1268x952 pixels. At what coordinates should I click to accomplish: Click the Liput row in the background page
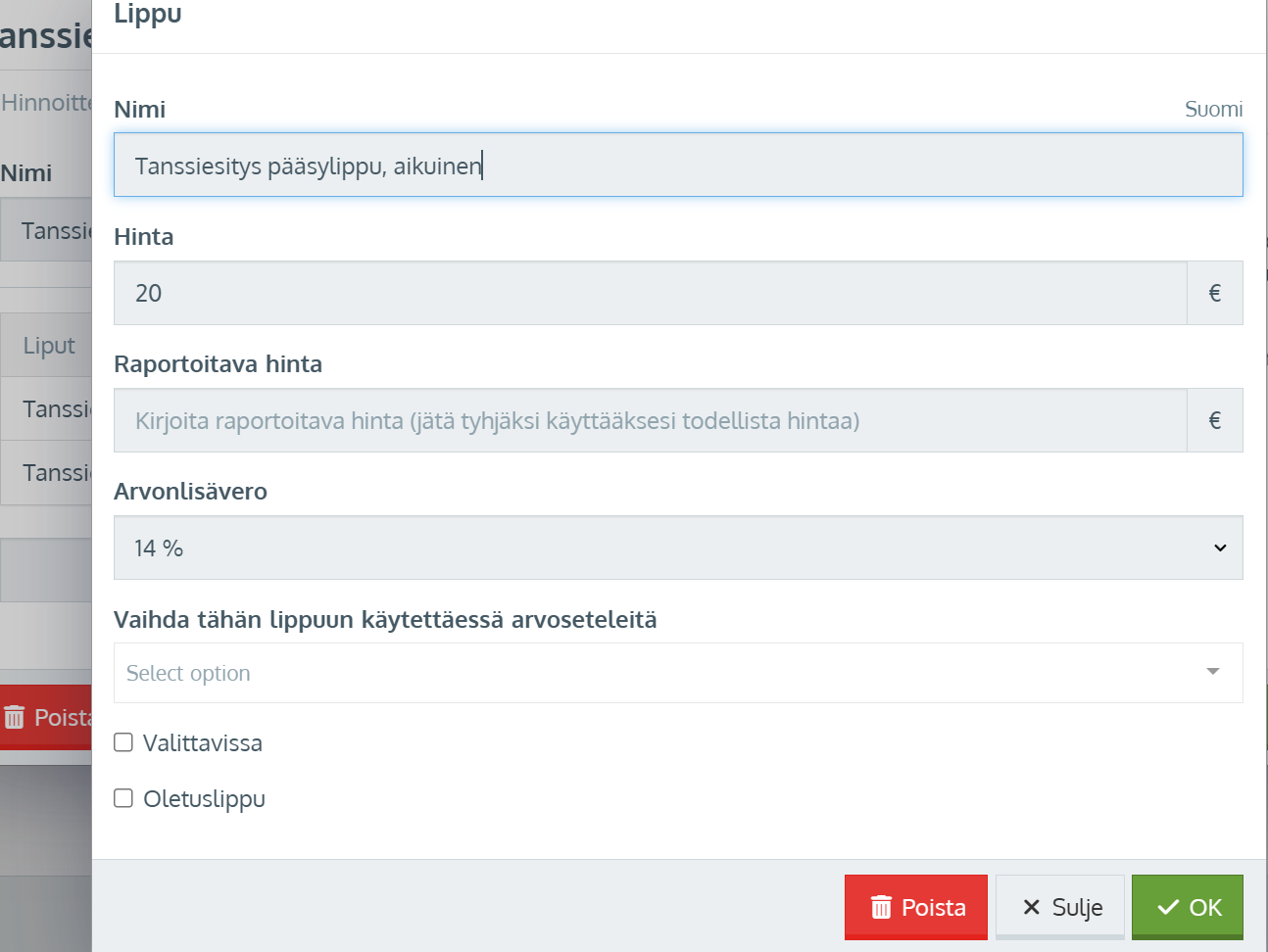(46, 345)
